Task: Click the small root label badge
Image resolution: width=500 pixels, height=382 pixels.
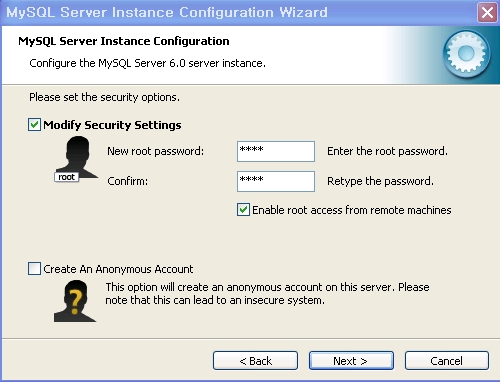Action: (66, 177)
